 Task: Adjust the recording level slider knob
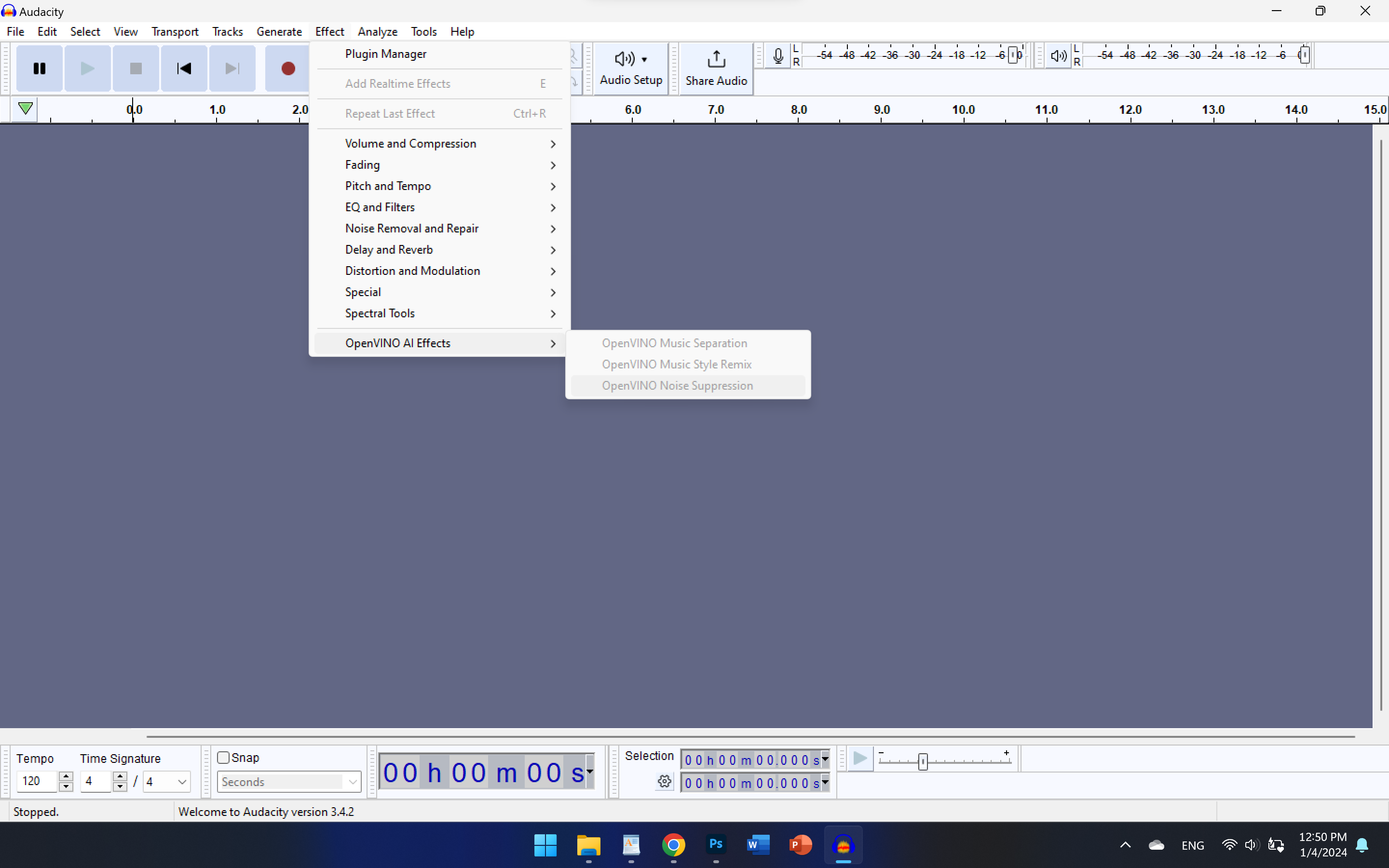pos(1013,55)
